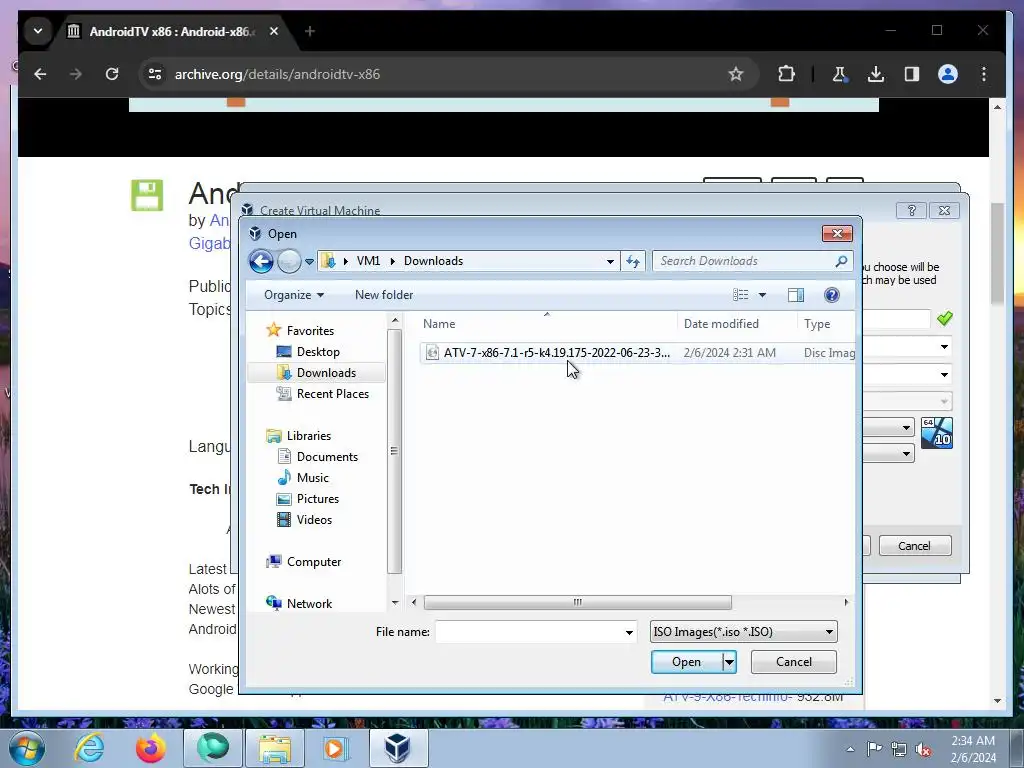The image size is (1024, 768).
Task: Open the Chrome three-dot menu
Action: (984, 74)
